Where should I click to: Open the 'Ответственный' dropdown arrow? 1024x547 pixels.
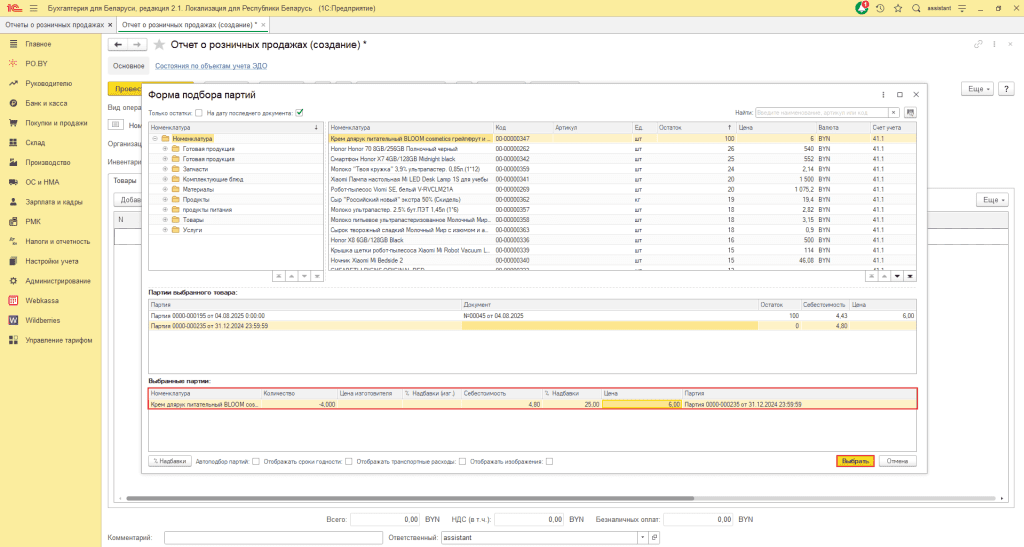click(x=641, y=537)
